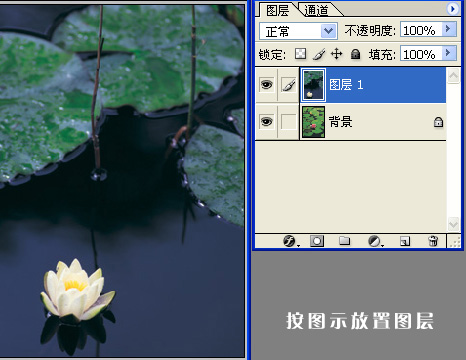Create new fill or adjustment layer
Screen dimensions: 466x360
pos(375,241)
